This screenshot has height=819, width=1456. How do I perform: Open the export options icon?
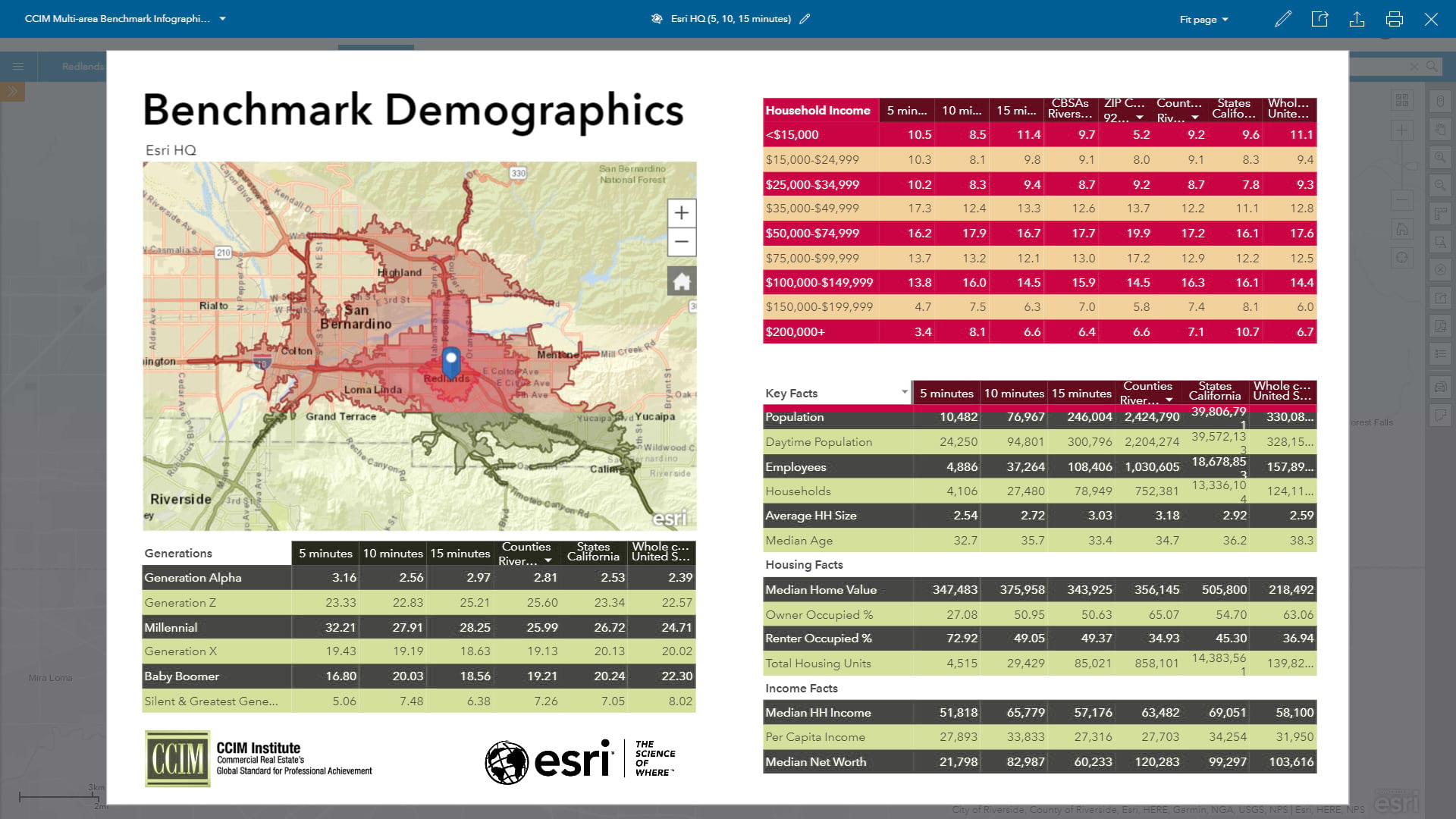click(x=1319, y=19)
